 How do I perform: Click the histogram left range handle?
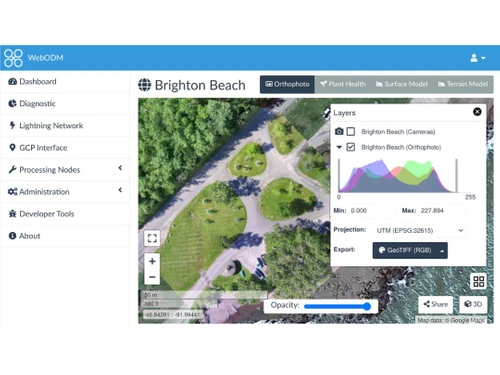click(339, 176)
